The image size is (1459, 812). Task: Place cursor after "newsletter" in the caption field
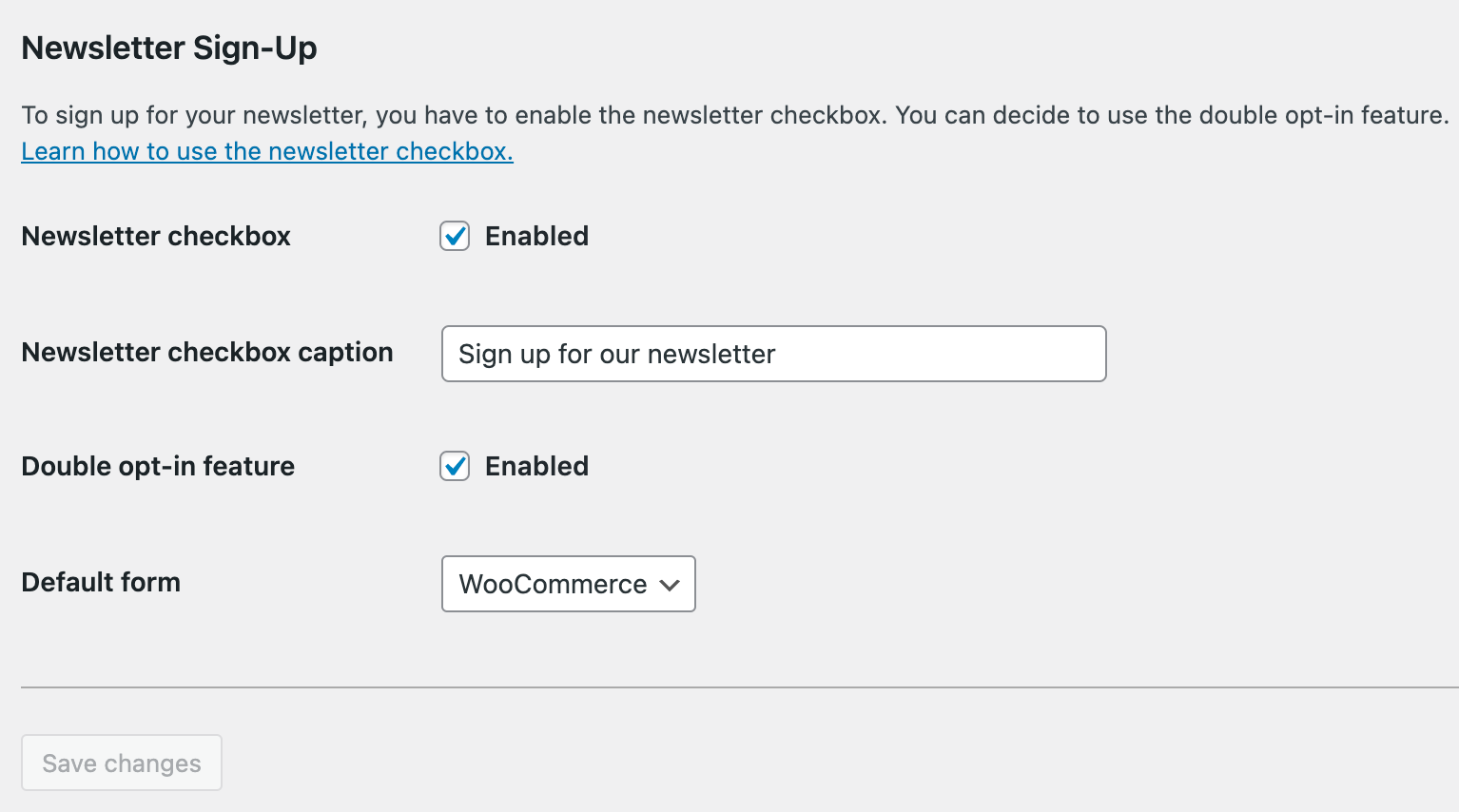777,354
